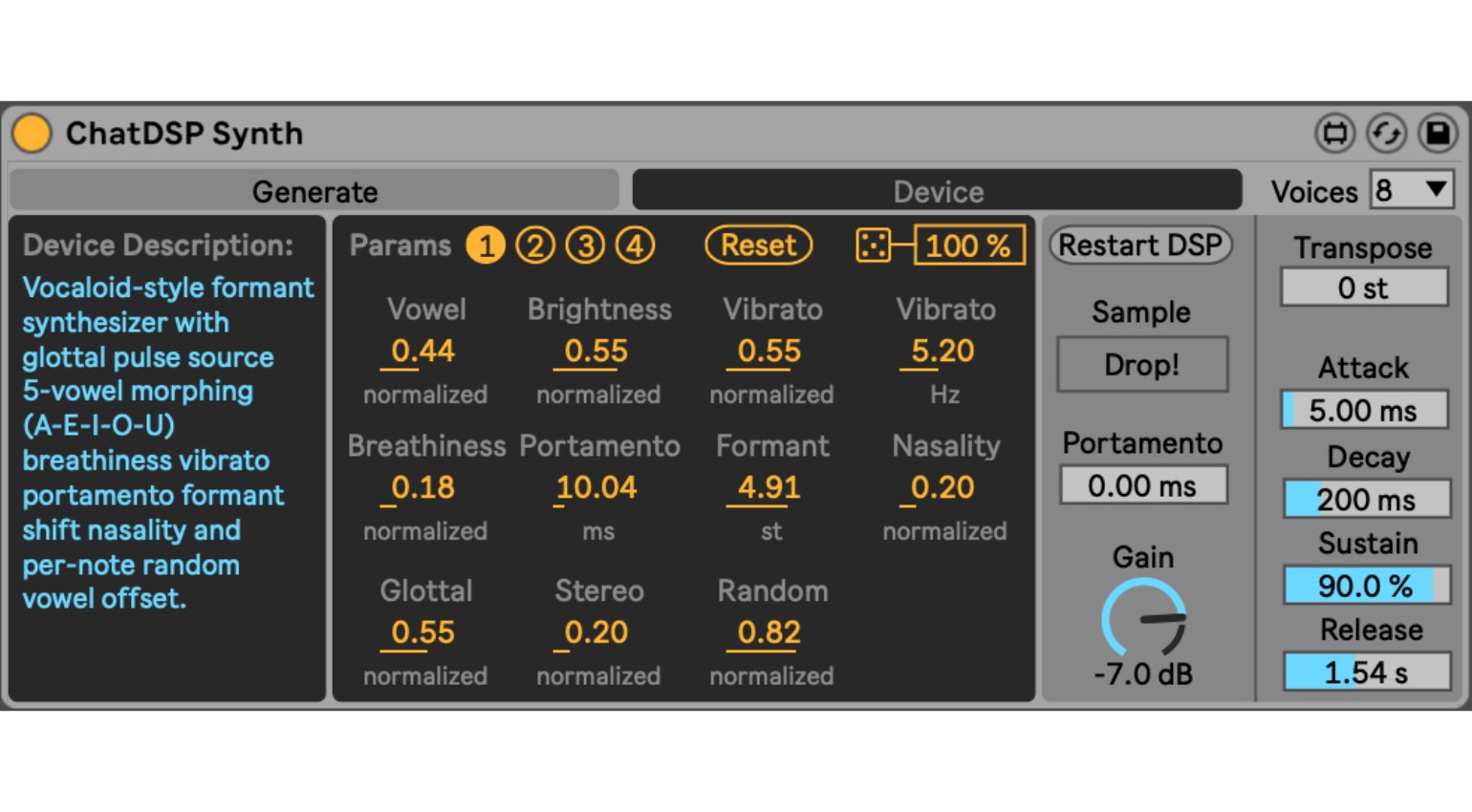Screen dimensions: 1472x812
Task: Click the randomize dice icon
Action: coord(873,246)
